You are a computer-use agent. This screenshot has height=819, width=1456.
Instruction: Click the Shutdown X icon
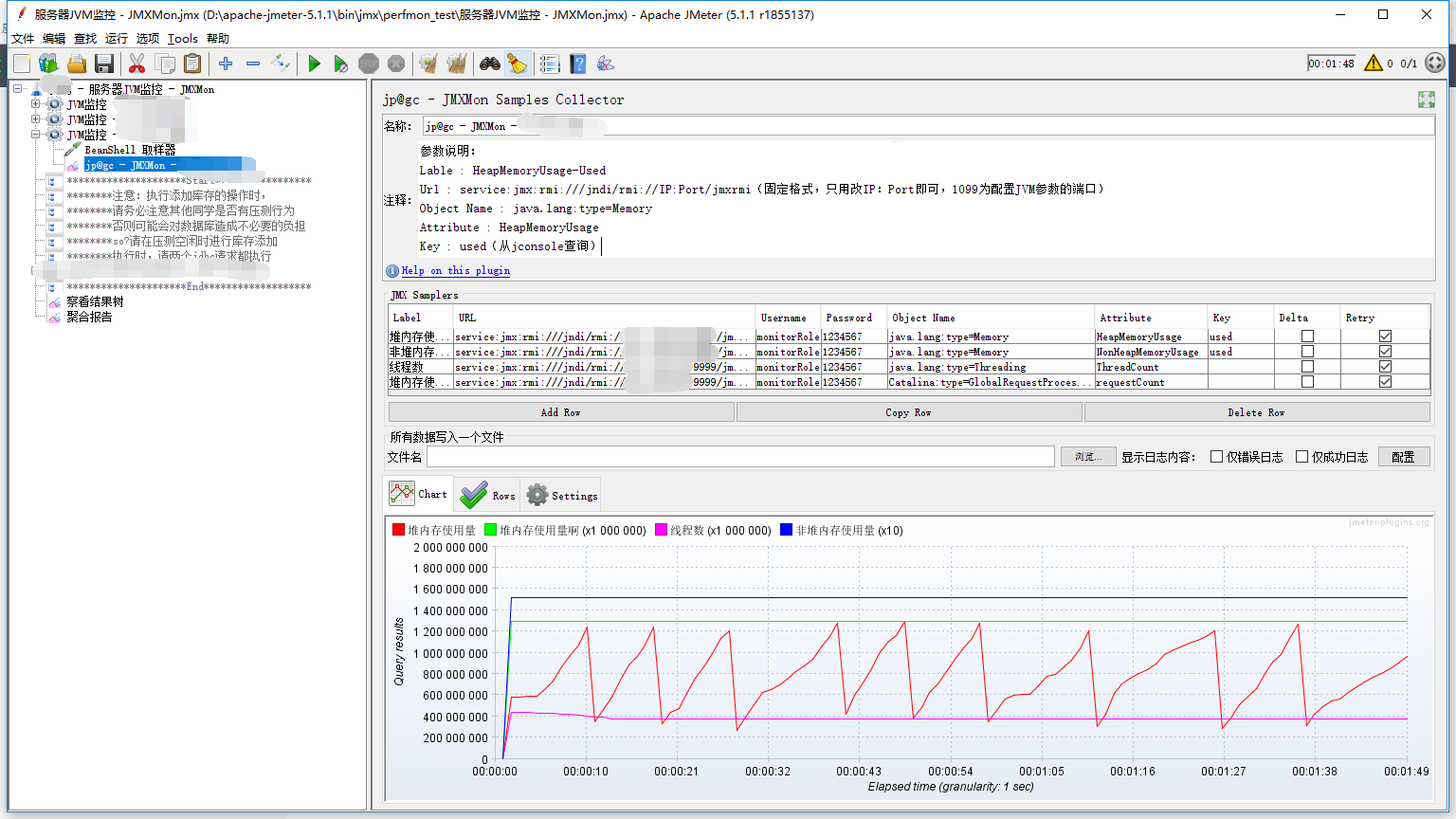[396, 64]
